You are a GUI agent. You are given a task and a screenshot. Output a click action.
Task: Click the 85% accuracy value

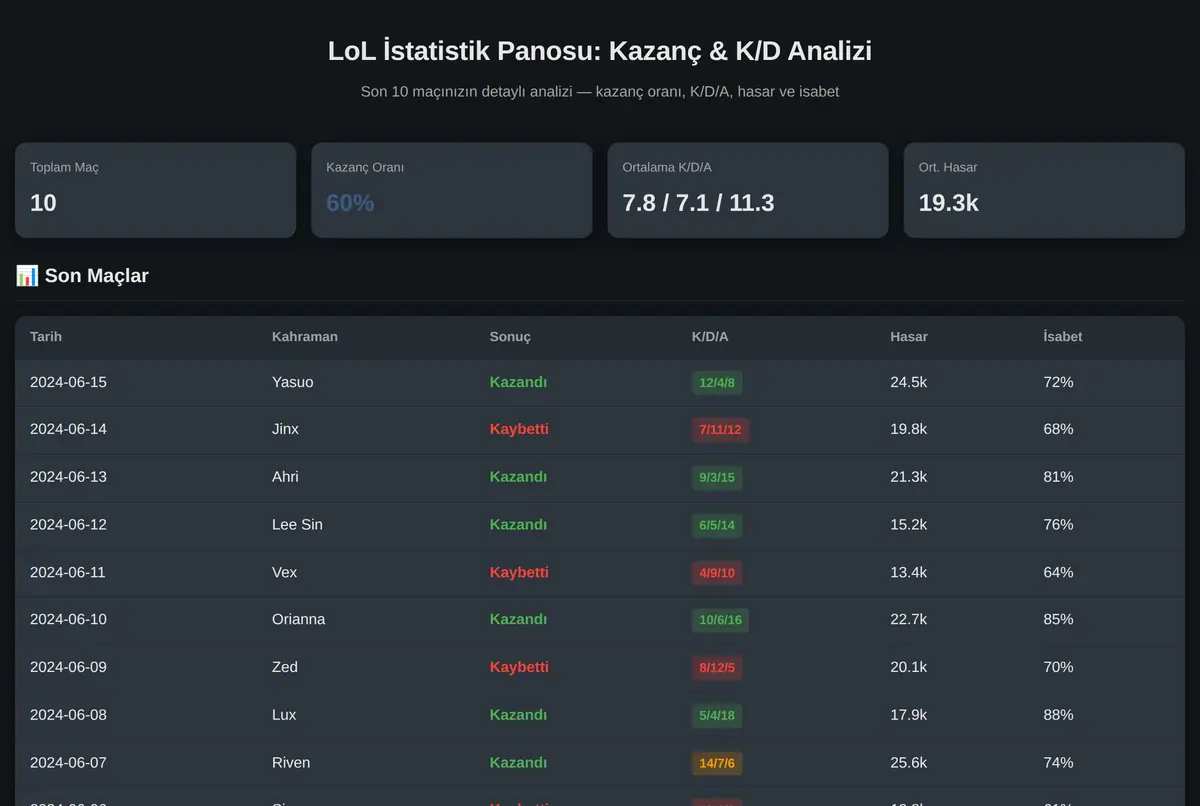coord(1058,619)
